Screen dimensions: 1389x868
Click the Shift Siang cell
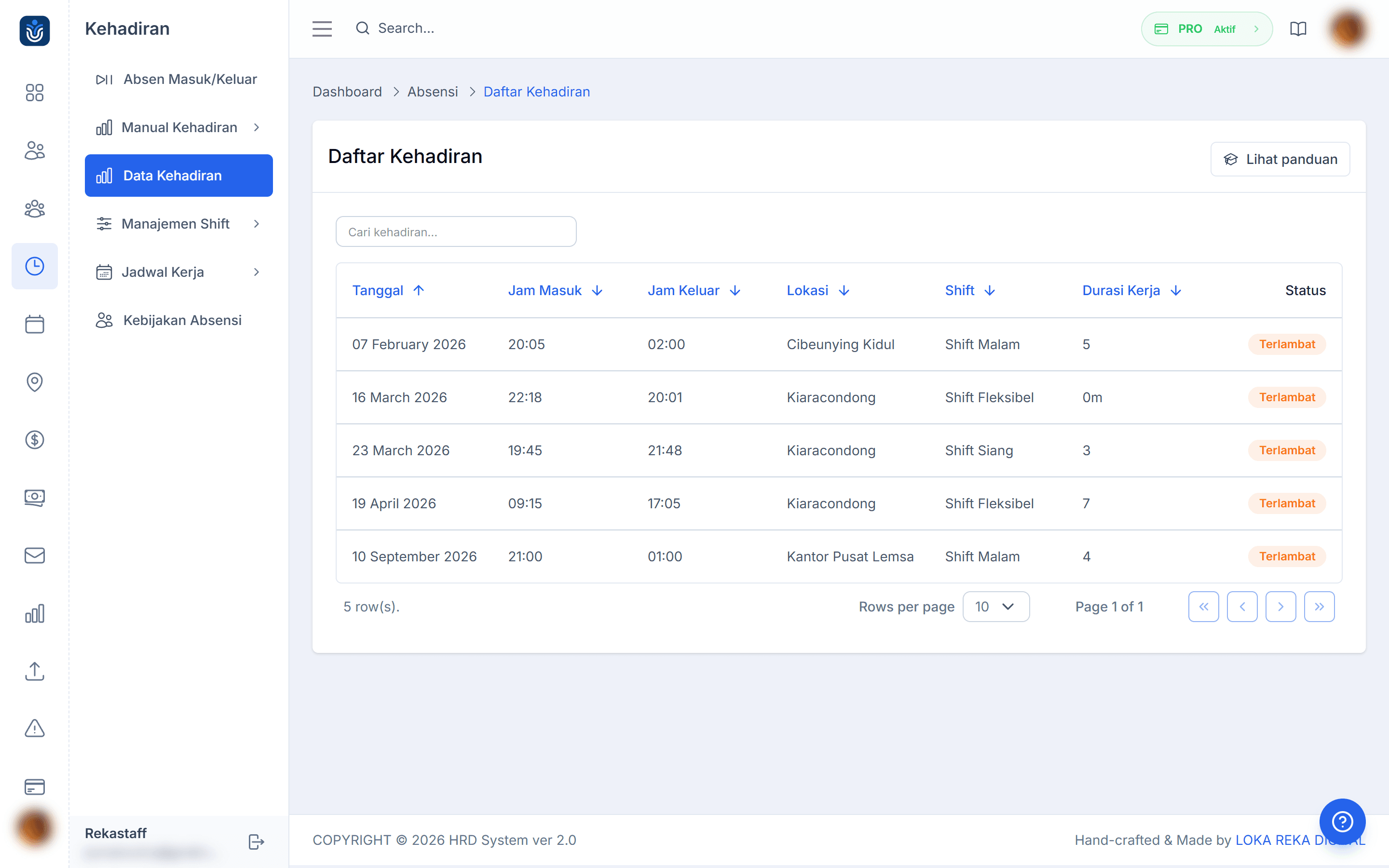979,451
